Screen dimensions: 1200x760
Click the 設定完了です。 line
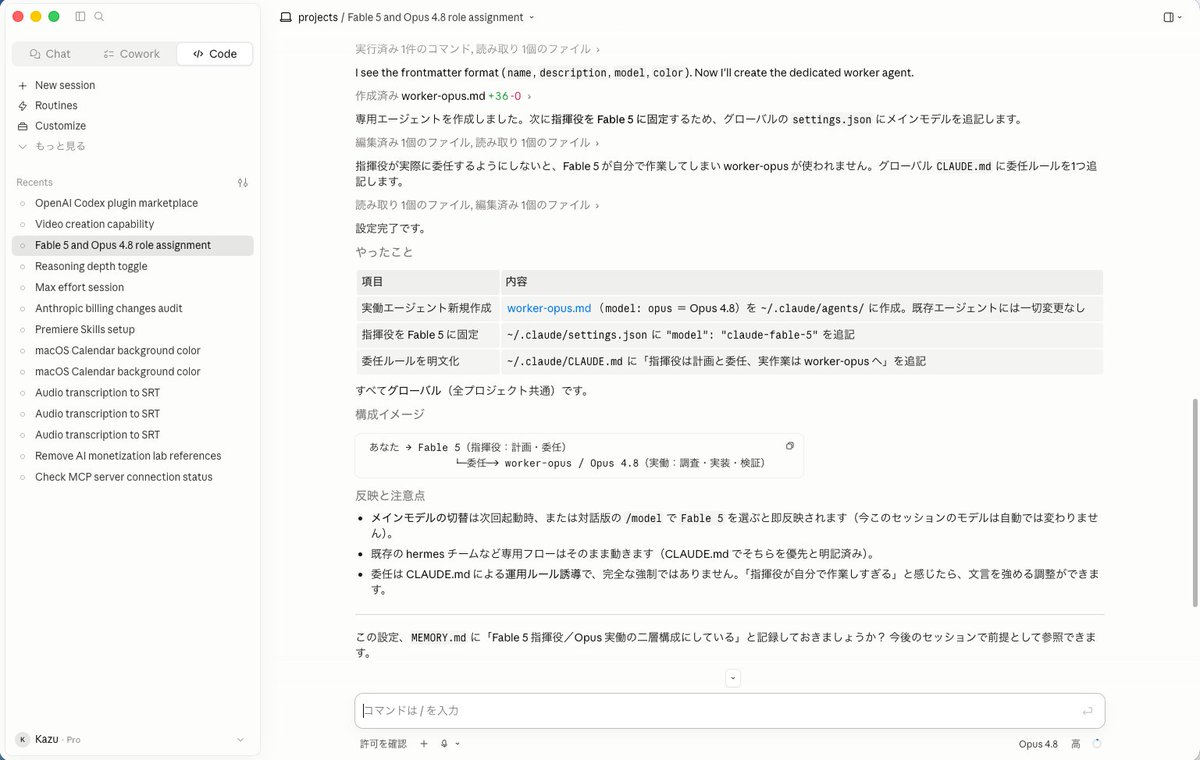390,228
